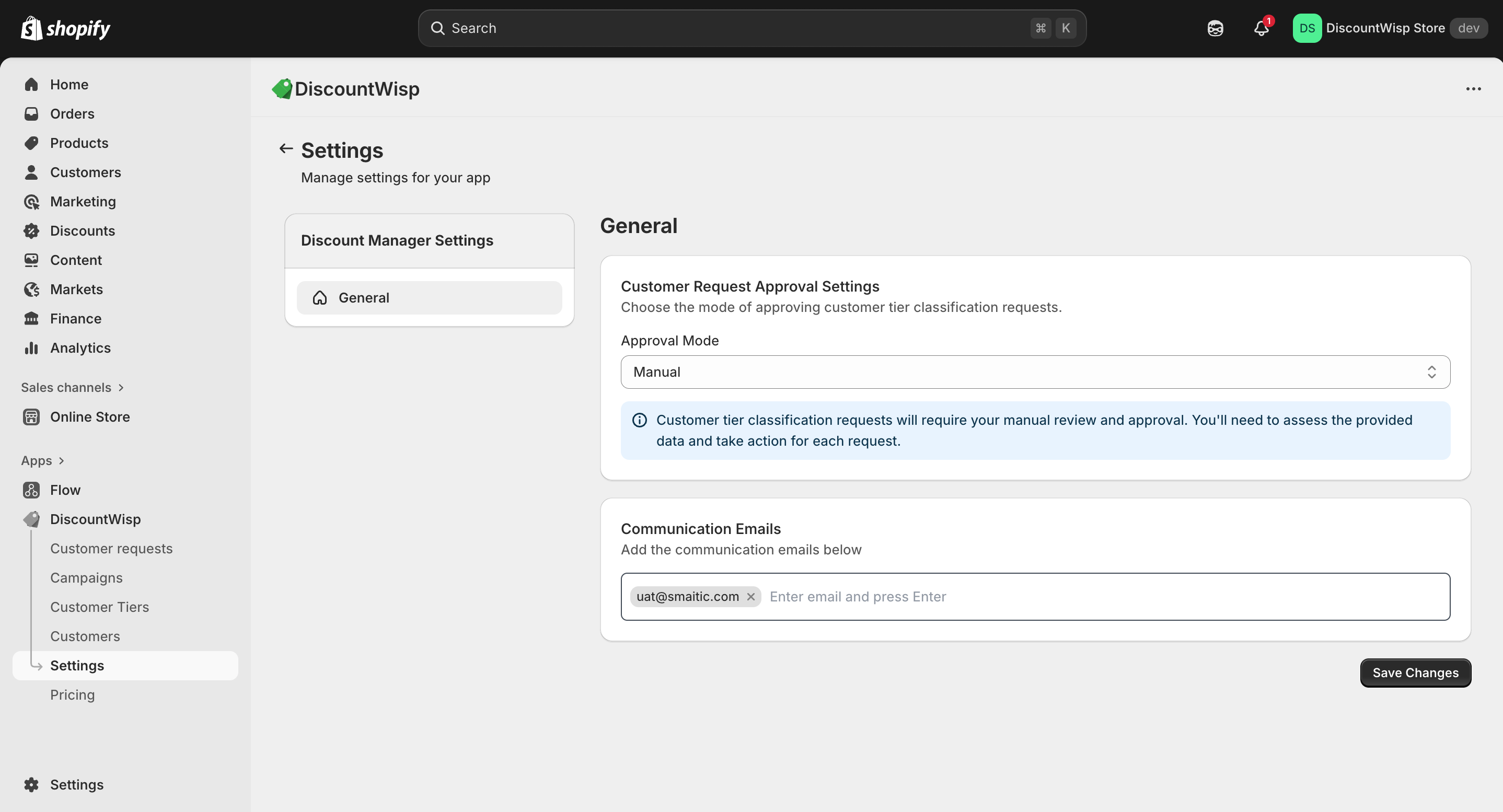Go to Campaigns page
Viewport: 1503px width, 812px height.
point(86,577)
